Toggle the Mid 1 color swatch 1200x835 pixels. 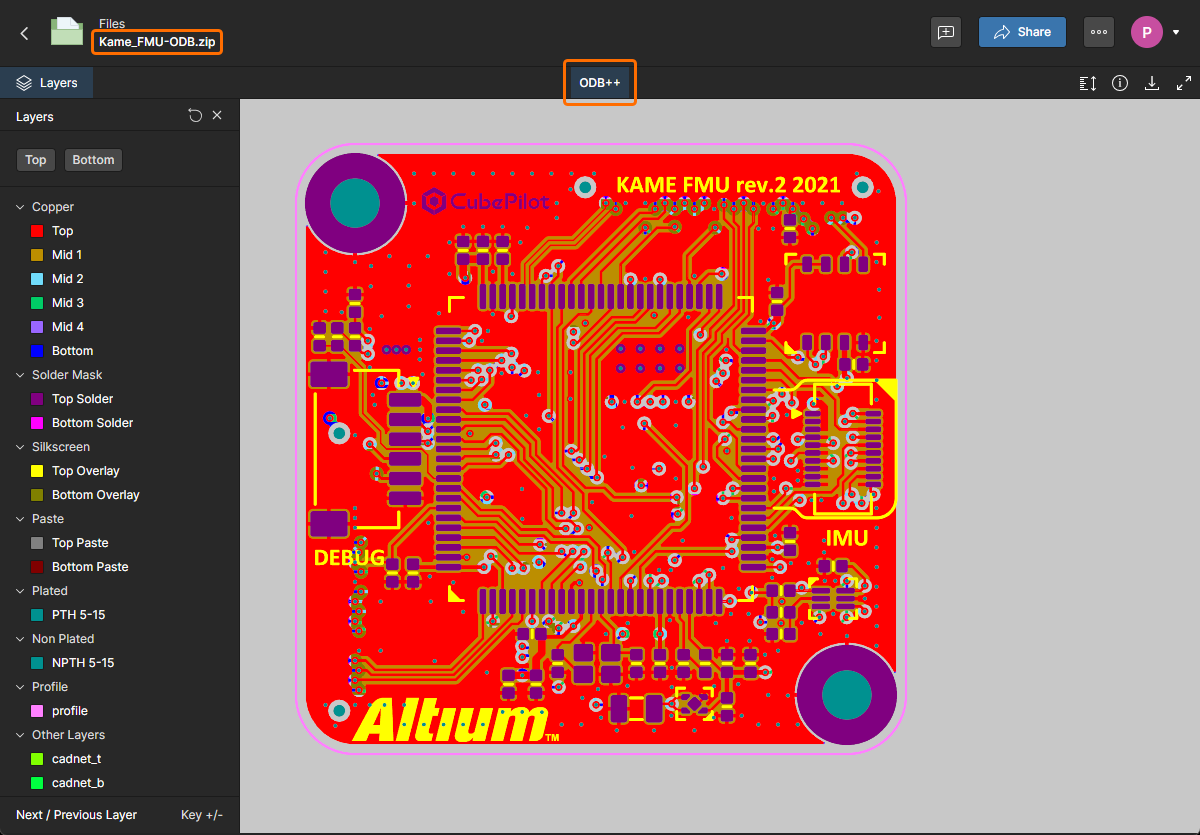[x=38, y=255]
